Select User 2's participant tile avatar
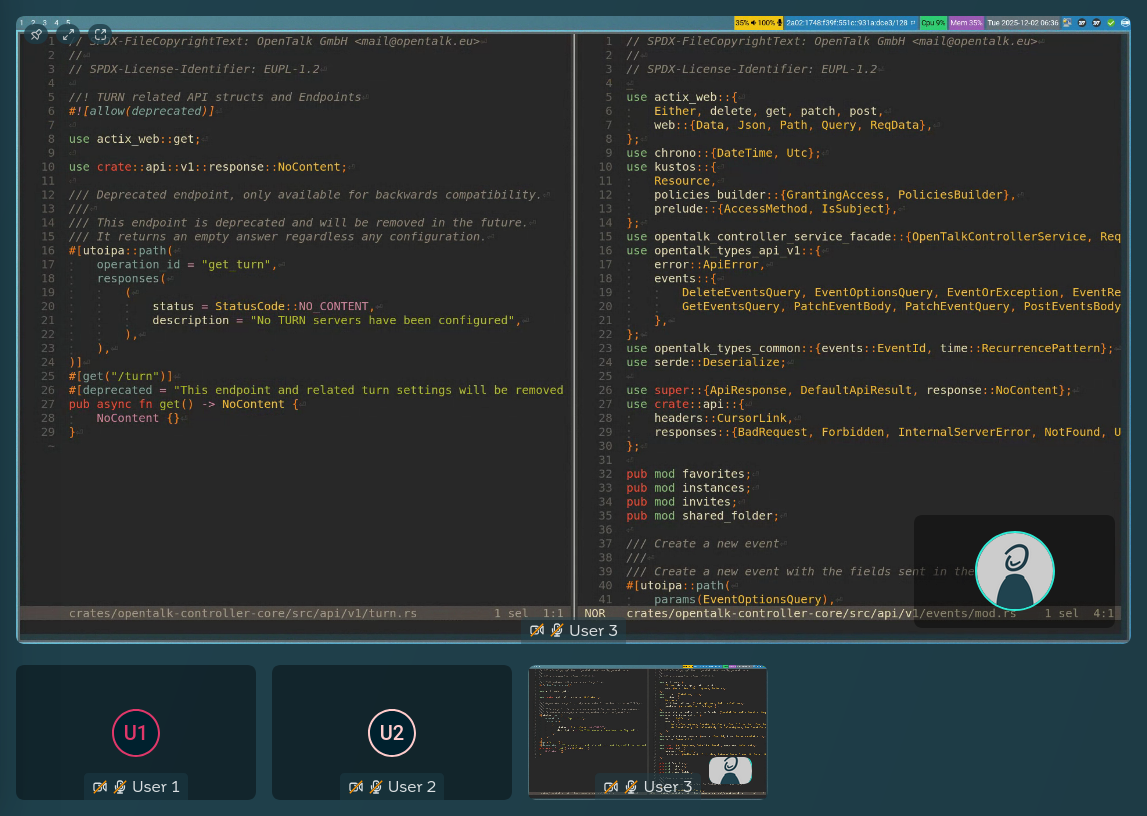This screenshot has height=816, width=1147. pos(391,733)
